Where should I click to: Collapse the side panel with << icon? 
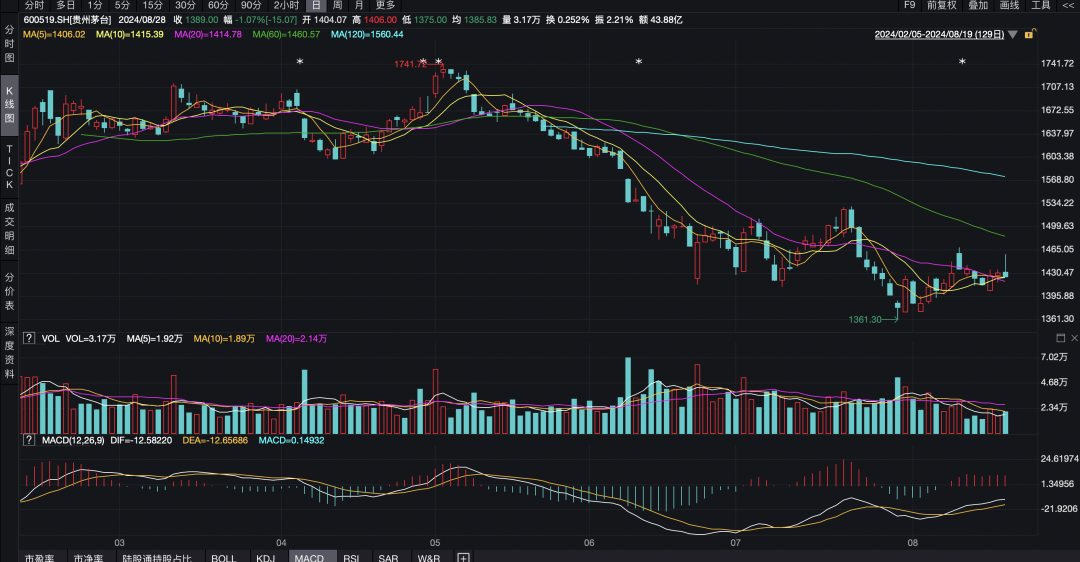tap(1068, 5)
